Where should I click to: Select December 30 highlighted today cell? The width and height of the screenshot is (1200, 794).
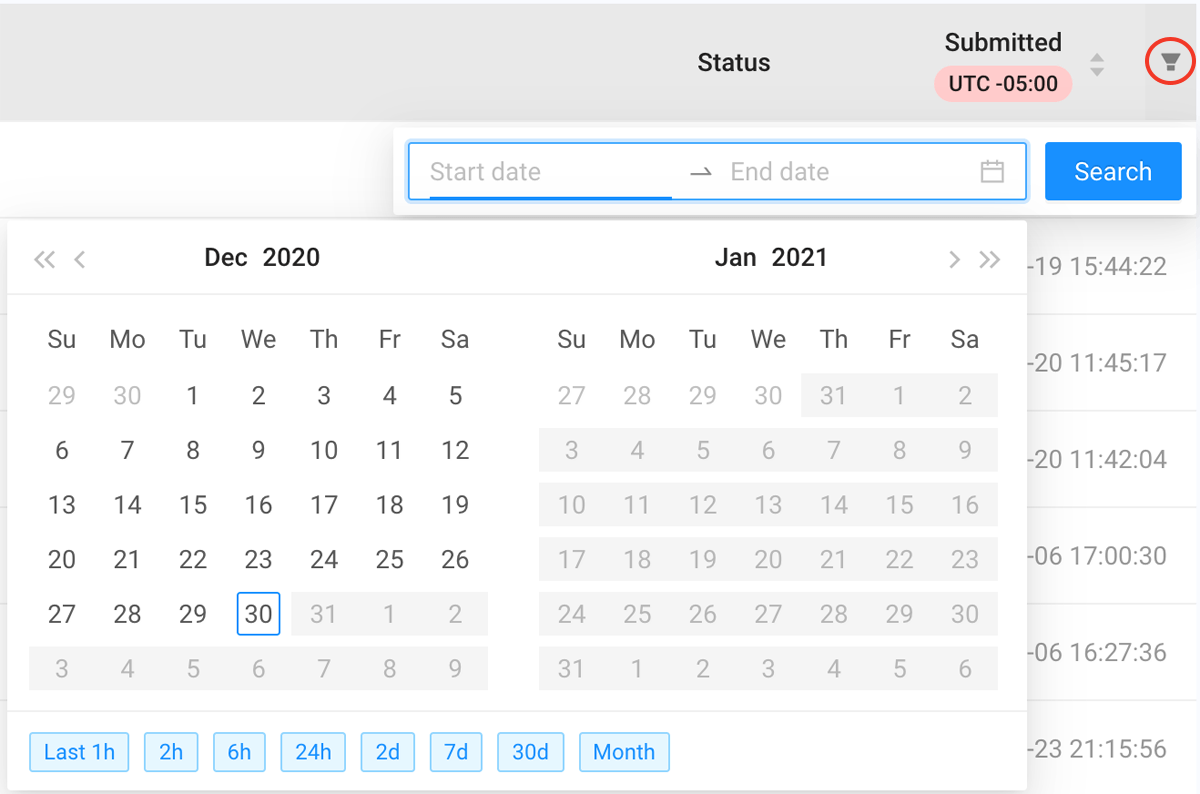258,614
